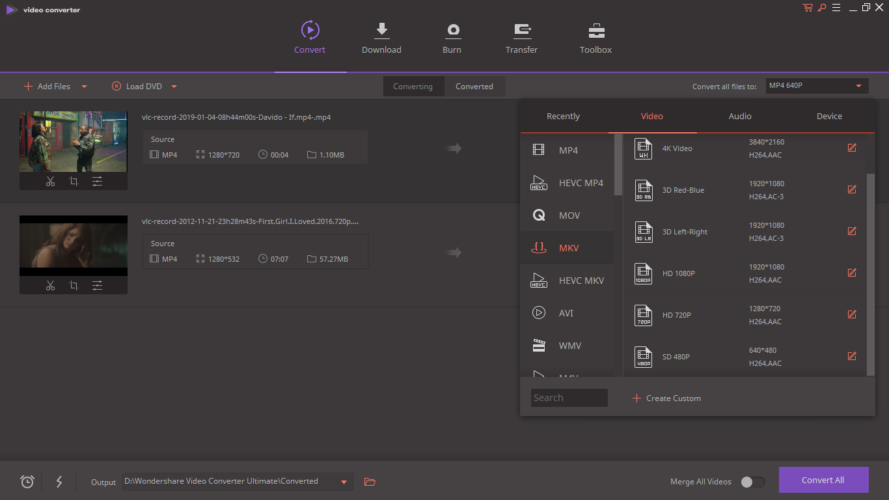Choose WMV format
Viewport: 889px width, 500px height.
pos(567,345)
